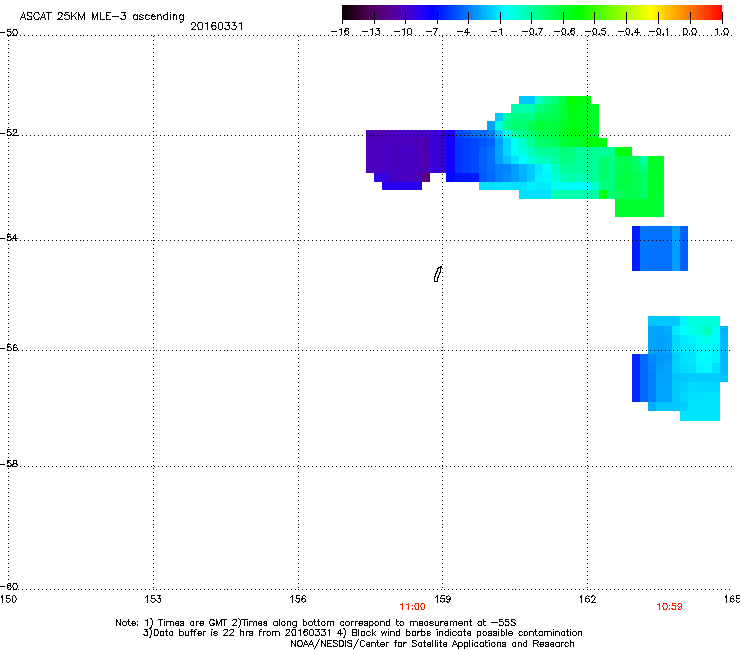
Task: Click the 'Data buffer is 22 hrs' note
Action: point(362,633)
